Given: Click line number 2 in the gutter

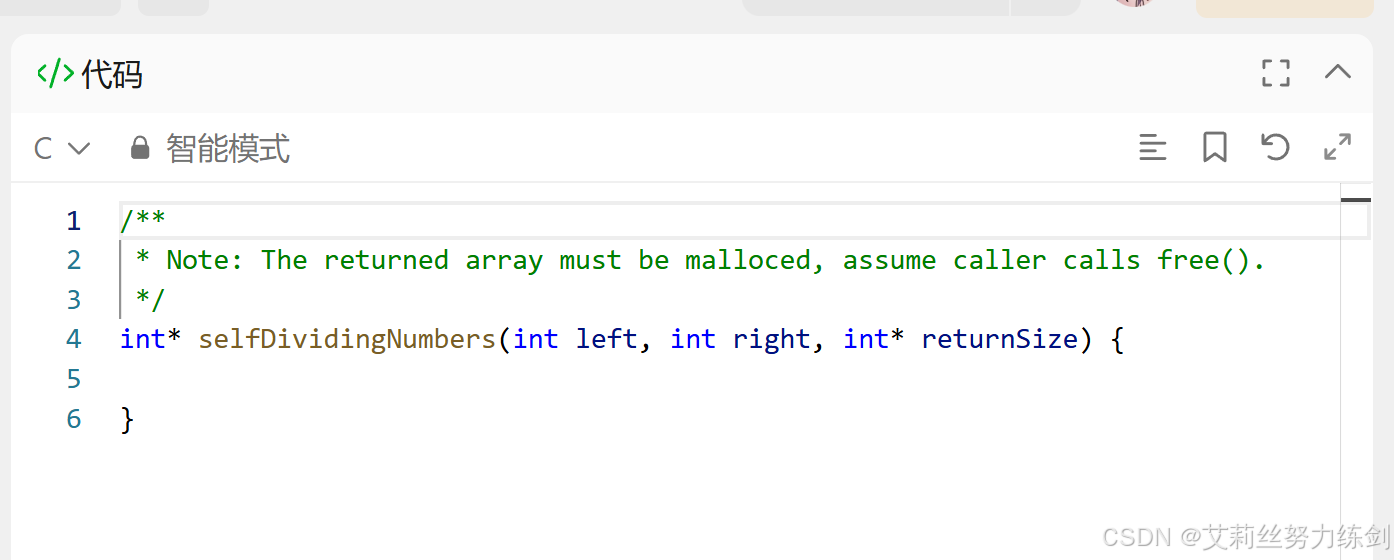Looking at the screenshot, I should pyautogui.click(x=73, y=260).
